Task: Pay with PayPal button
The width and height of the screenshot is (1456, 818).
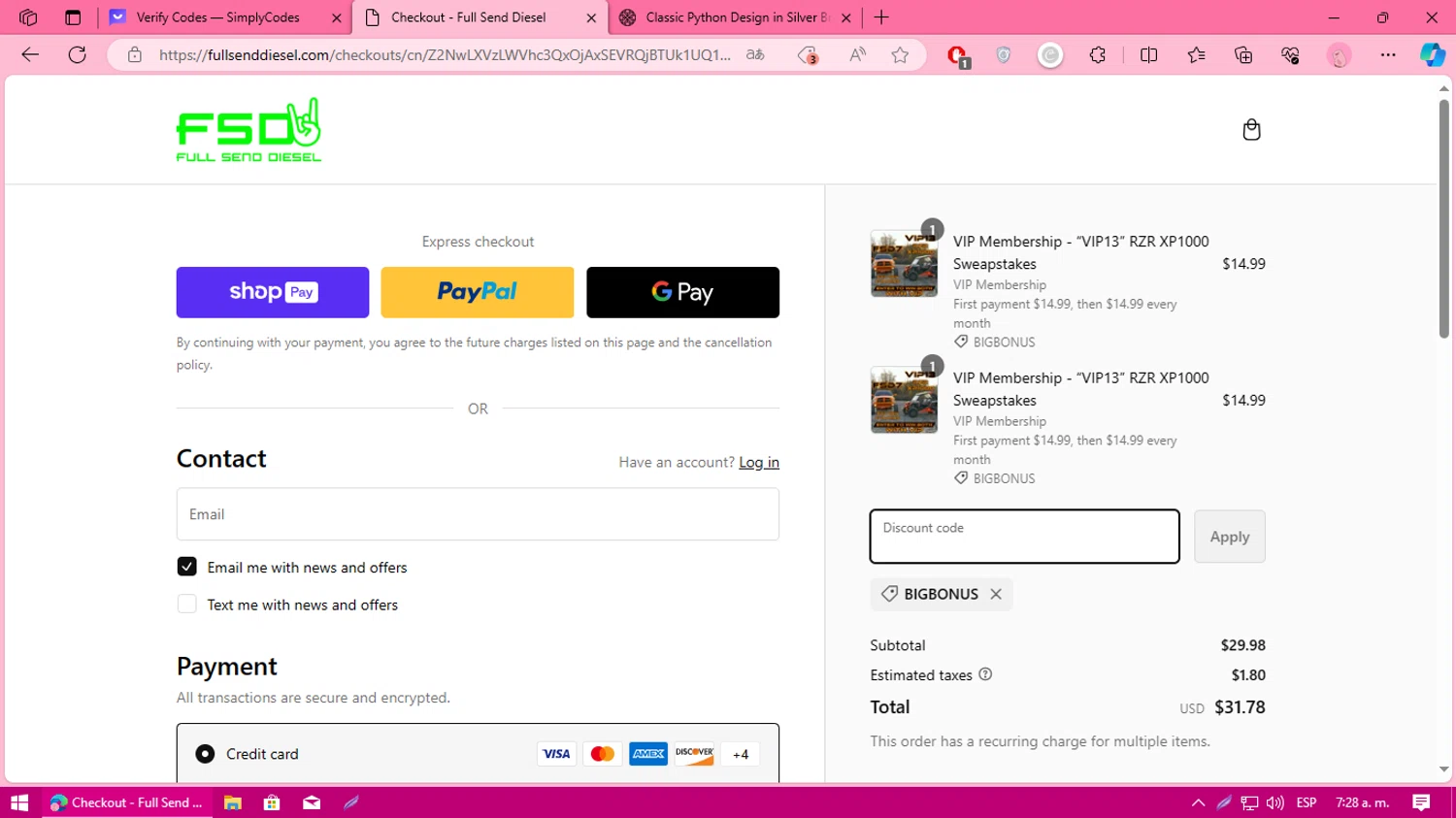Action: point(478,292)
